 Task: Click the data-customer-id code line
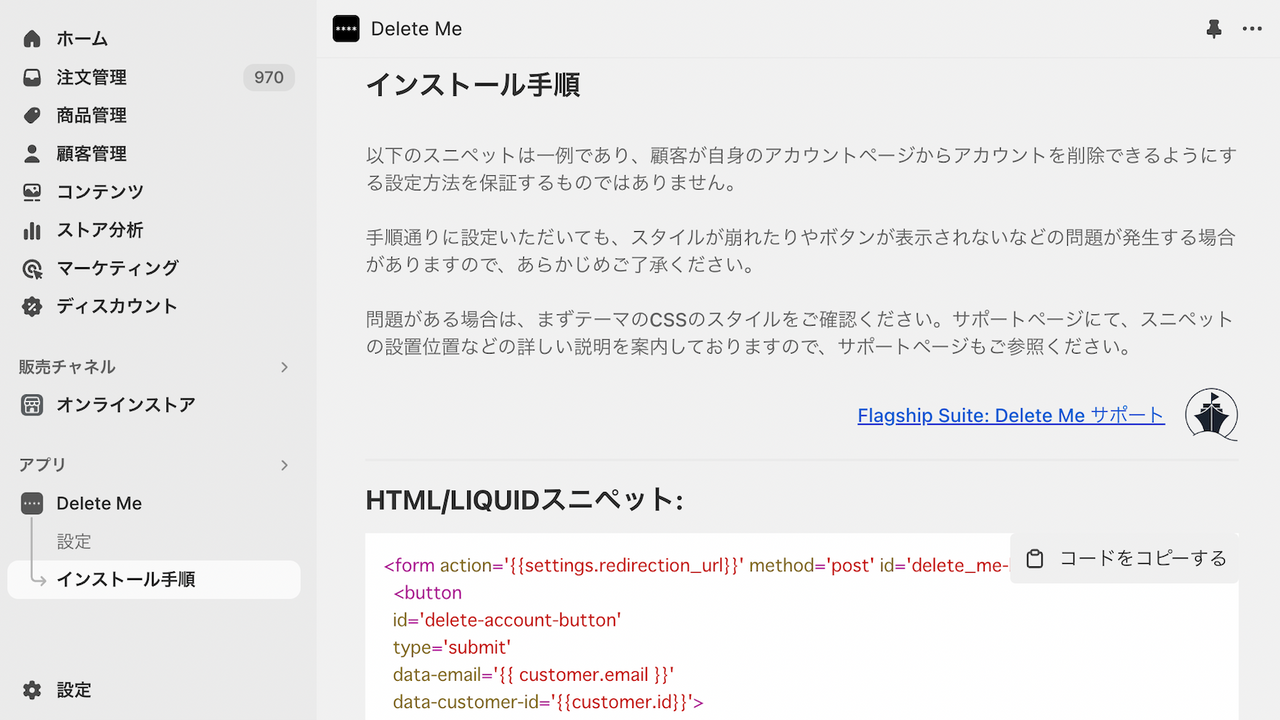548,702
